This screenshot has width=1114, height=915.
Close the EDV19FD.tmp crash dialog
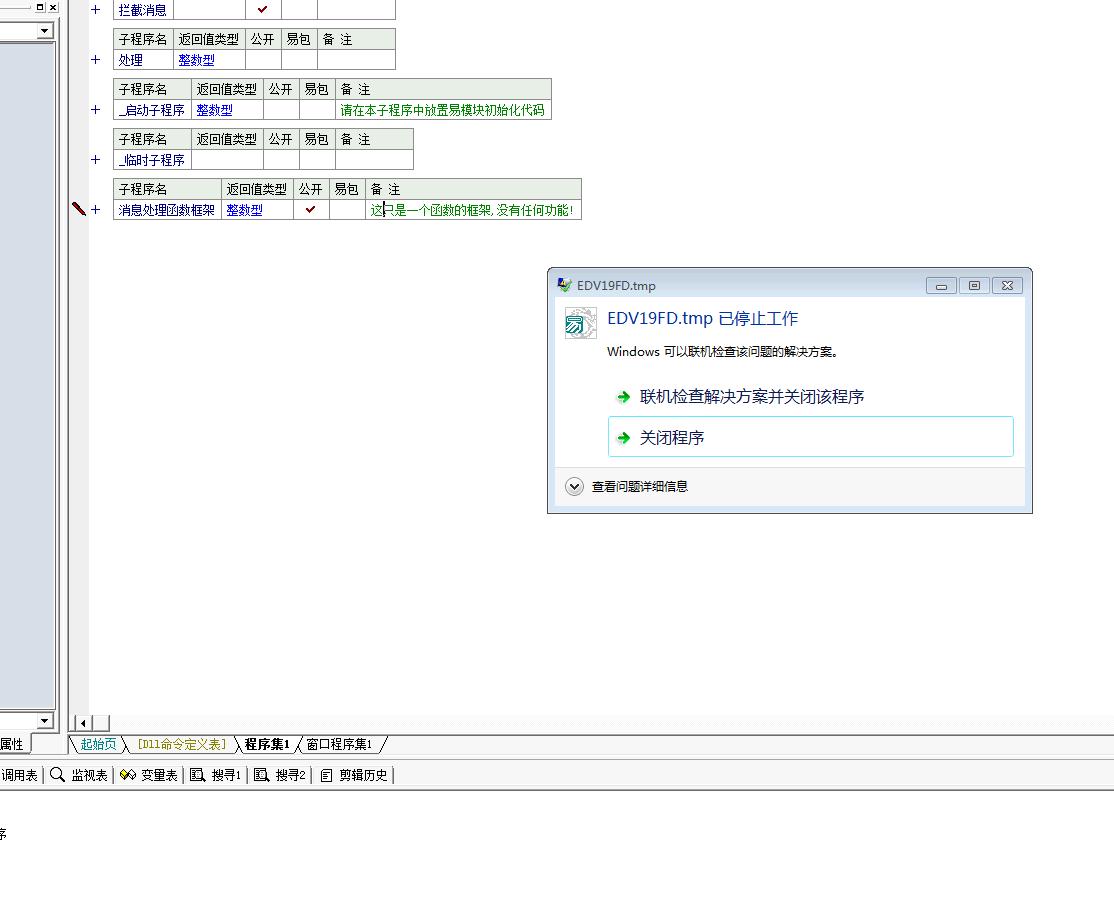coord(1007,286)
